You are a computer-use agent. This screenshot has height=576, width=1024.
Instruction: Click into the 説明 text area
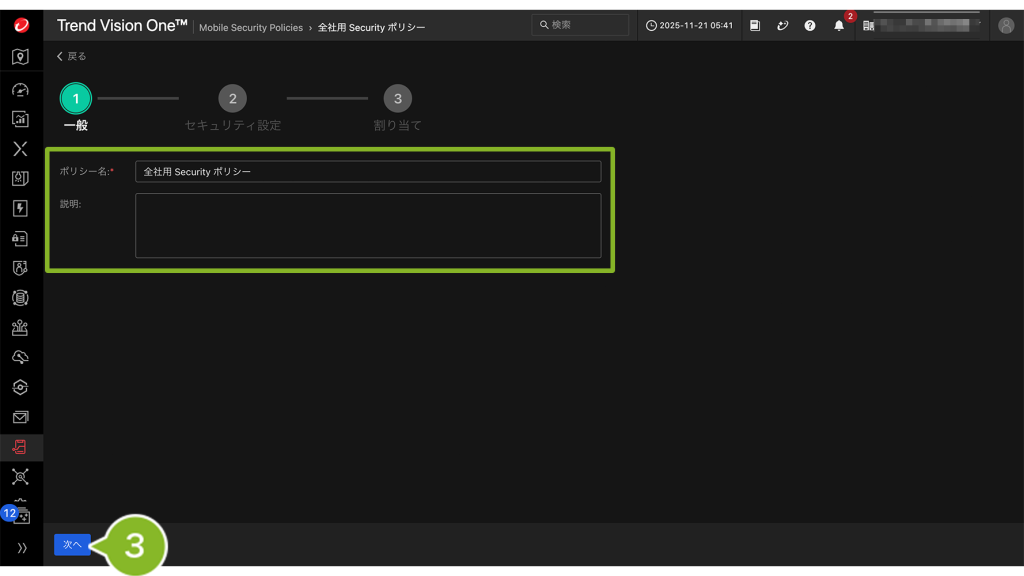click(x=368, y=226)
